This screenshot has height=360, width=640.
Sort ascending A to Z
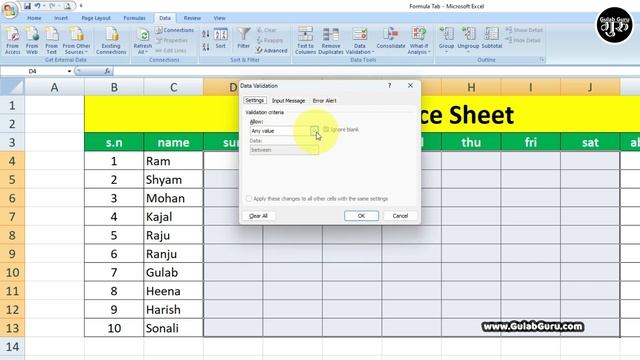(x=206, y=34)
